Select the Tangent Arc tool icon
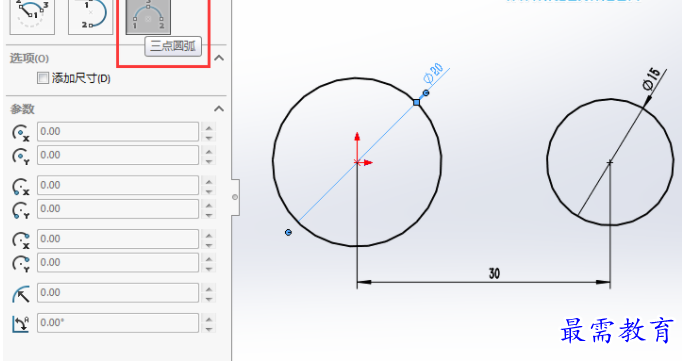This screenshot has height=362, width=682. pos(90,17)
